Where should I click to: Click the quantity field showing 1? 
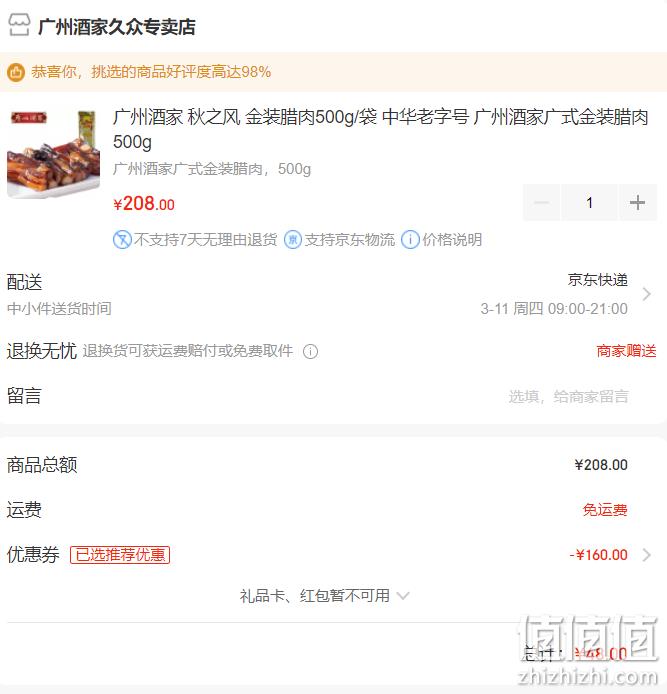[x=590, y=203]
